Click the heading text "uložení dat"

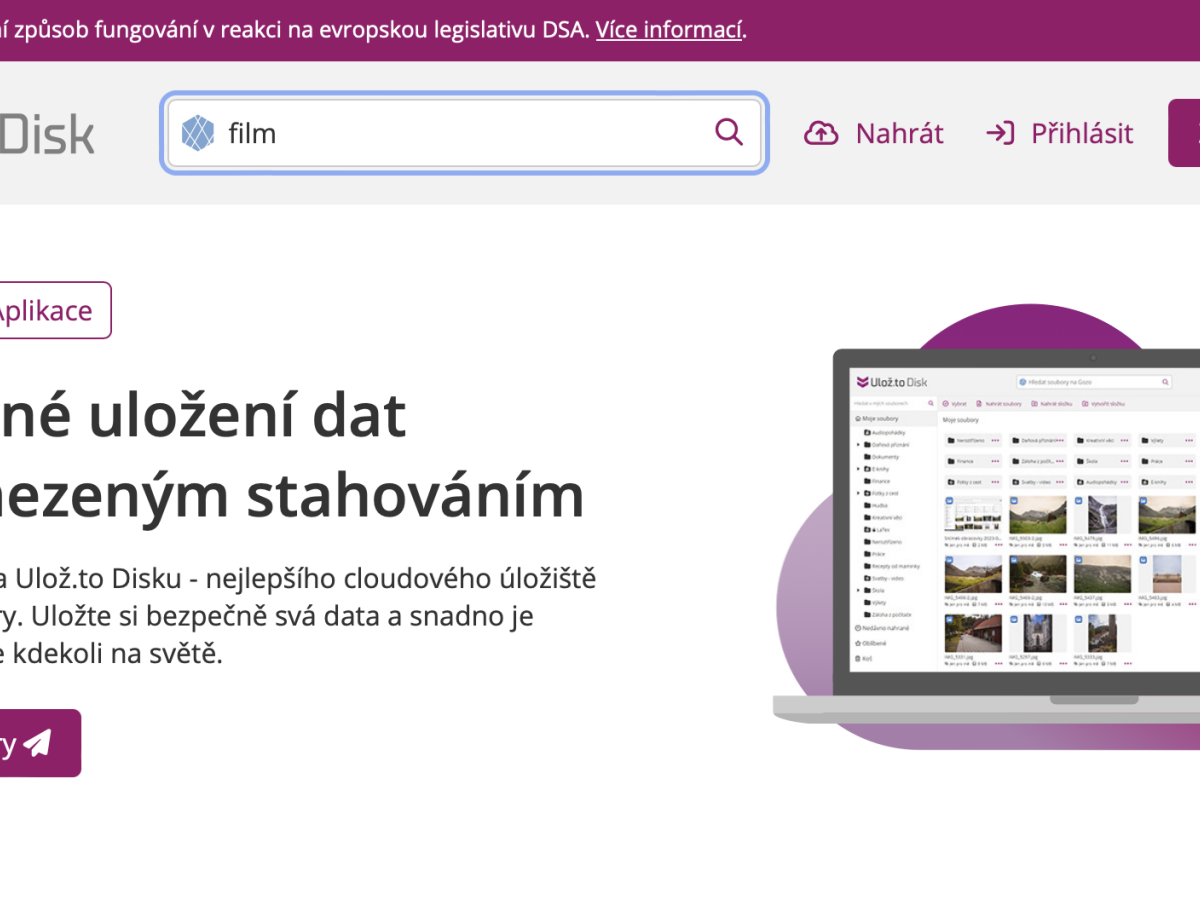pos(247,416)
